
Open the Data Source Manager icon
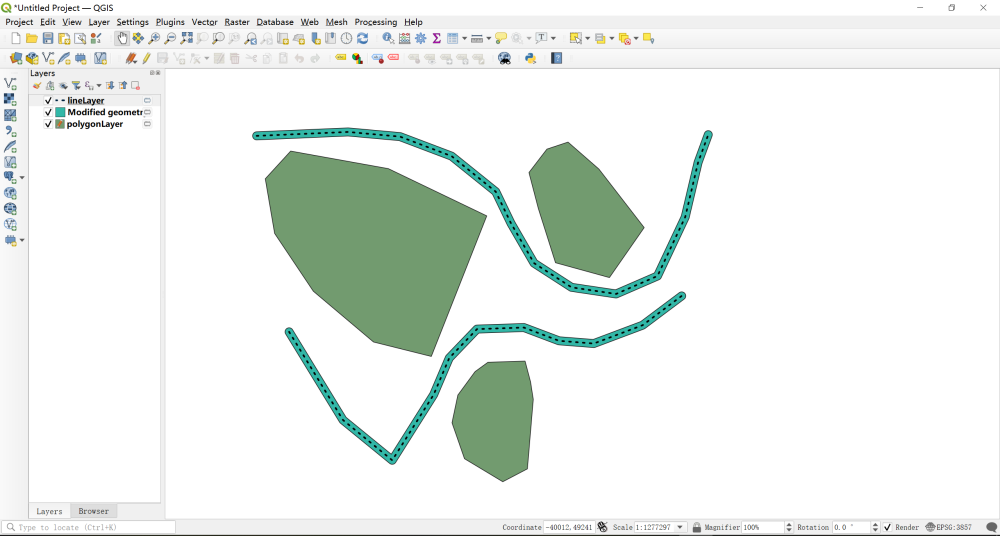coord(16,58)
